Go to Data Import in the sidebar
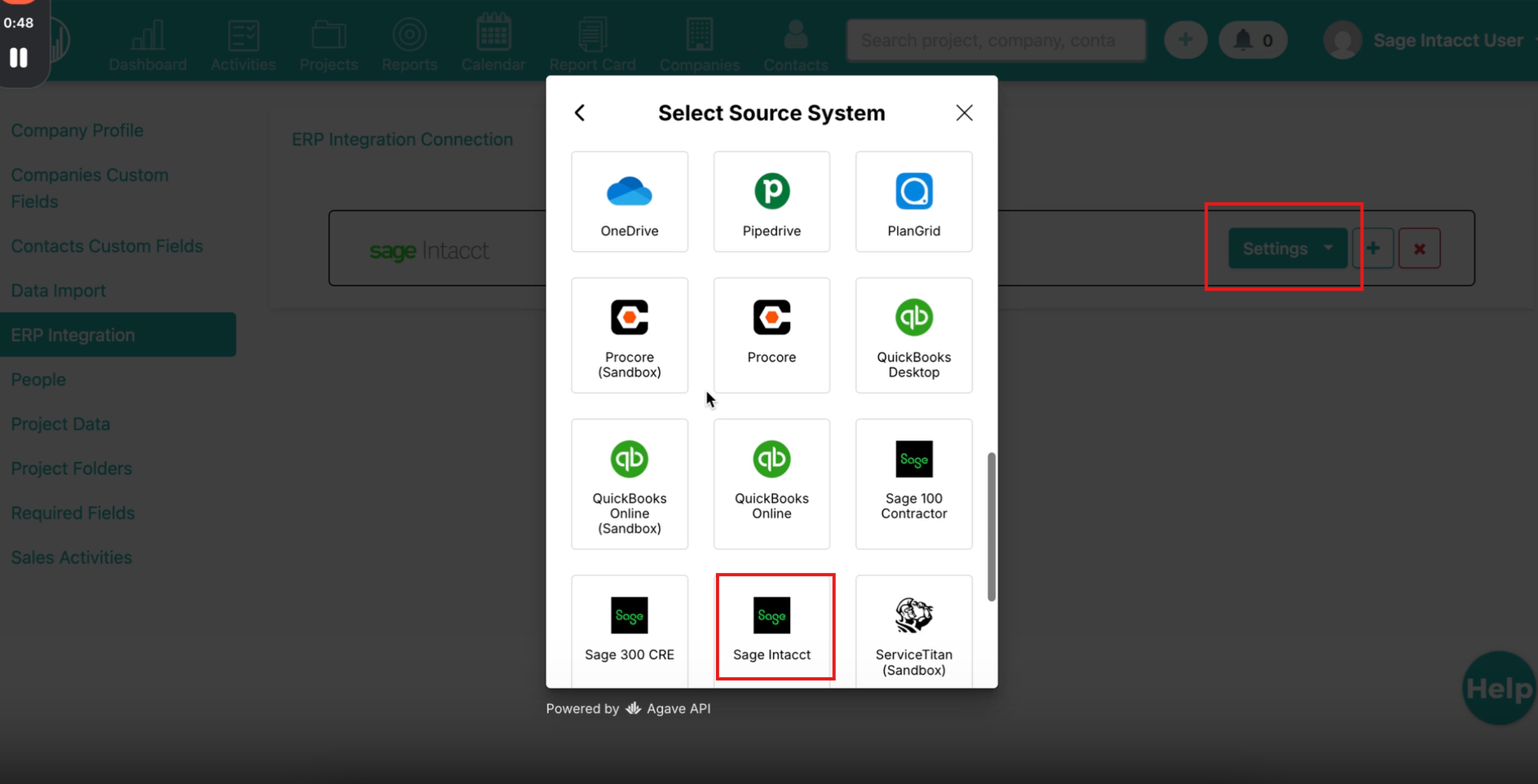Image resolution: width=1538 pixels, height=784 pixels. click(x=59, y=290)
